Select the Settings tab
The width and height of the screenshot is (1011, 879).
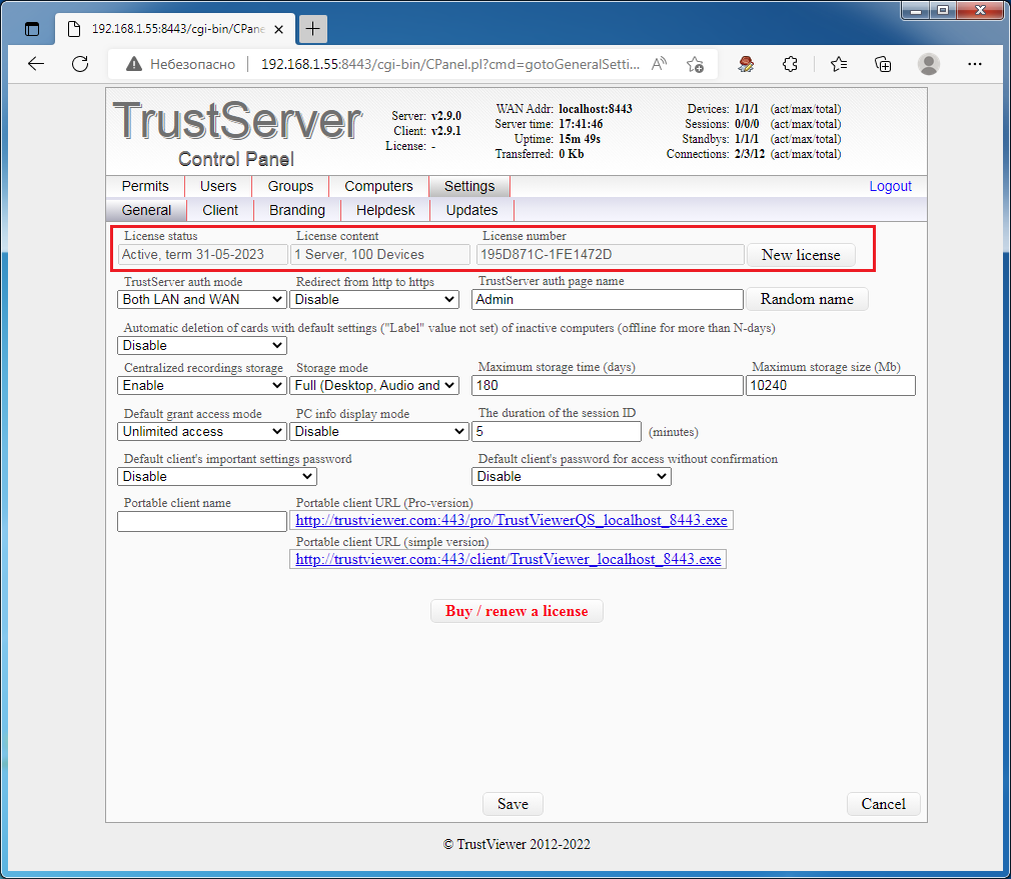(x=469, y=186)
